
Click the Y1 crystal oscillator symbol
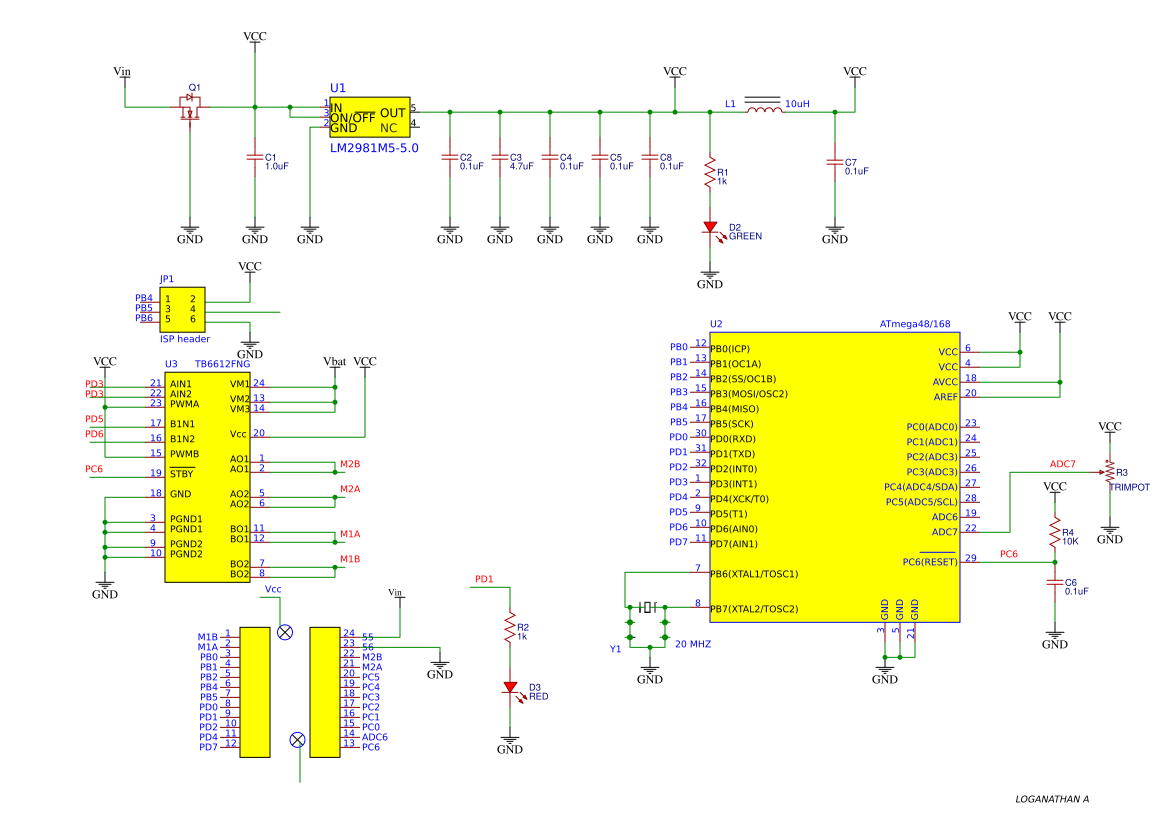tap(647, 607)
